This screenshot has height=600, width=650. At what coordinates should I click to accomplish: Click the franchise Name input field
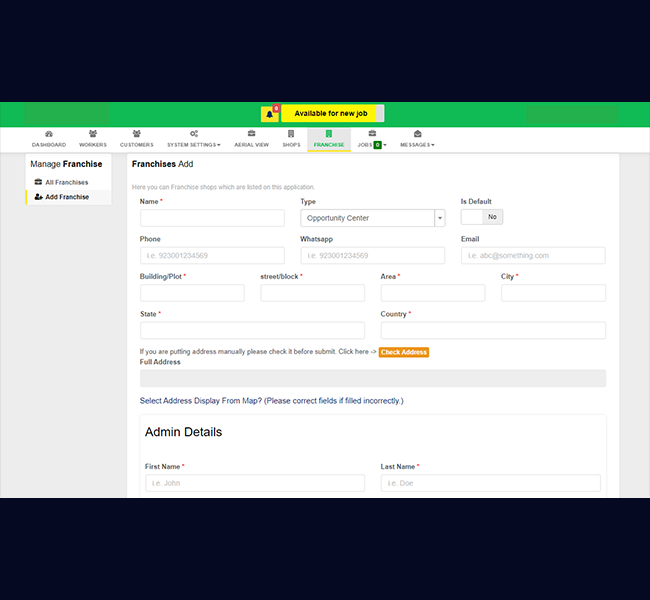212,218
